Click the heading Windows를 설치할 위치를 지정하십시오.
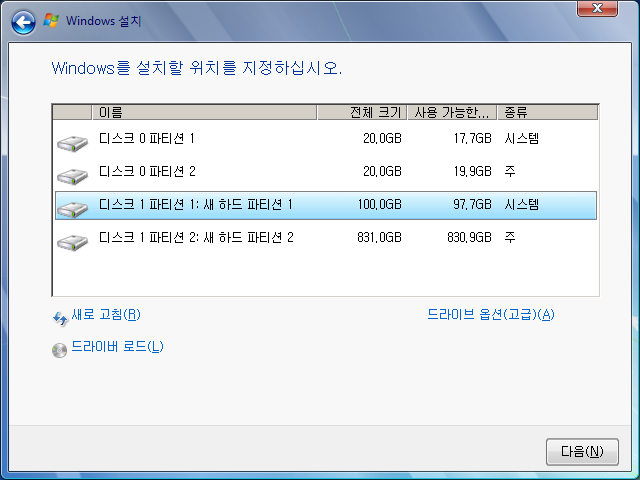Screen dimensions: 640x480 click(x=197, y=68)
